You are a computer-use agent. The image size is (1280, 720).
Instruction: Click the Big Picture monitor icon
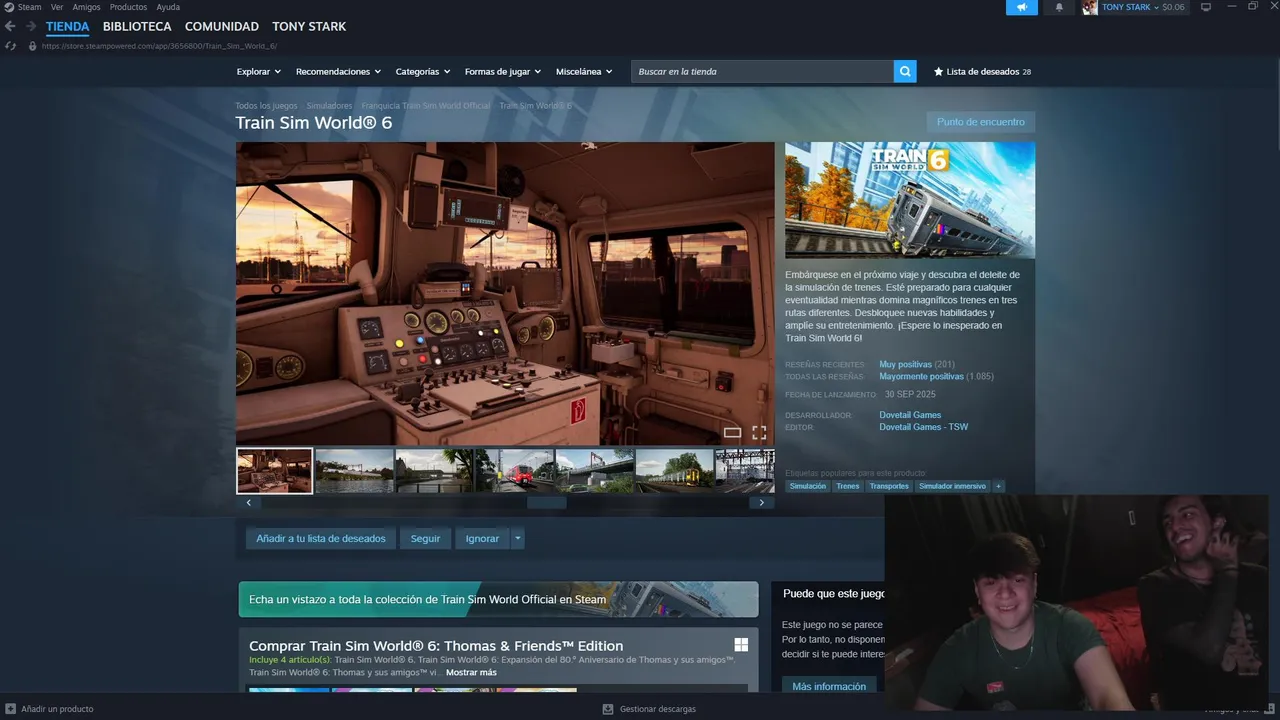[x=1206, y=7]
